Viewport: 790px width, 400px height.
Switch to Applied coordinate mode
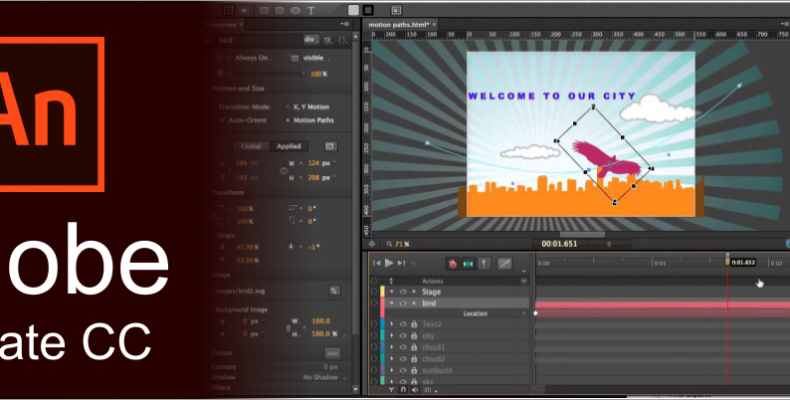[x=289, y=146]
